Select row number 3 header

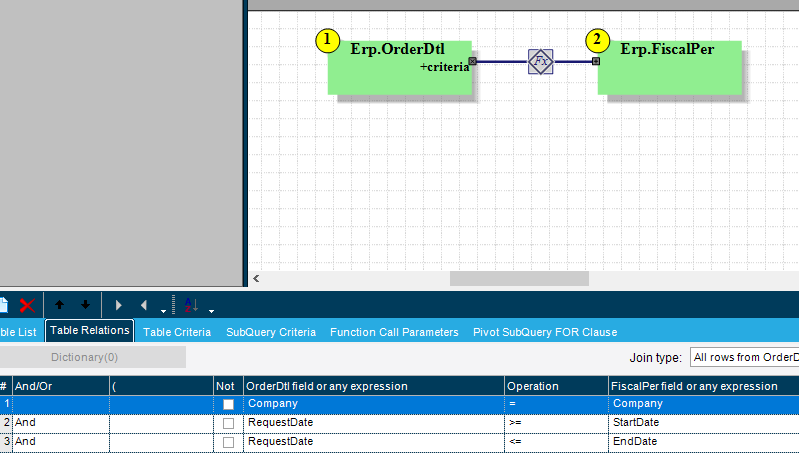point(6,442)
